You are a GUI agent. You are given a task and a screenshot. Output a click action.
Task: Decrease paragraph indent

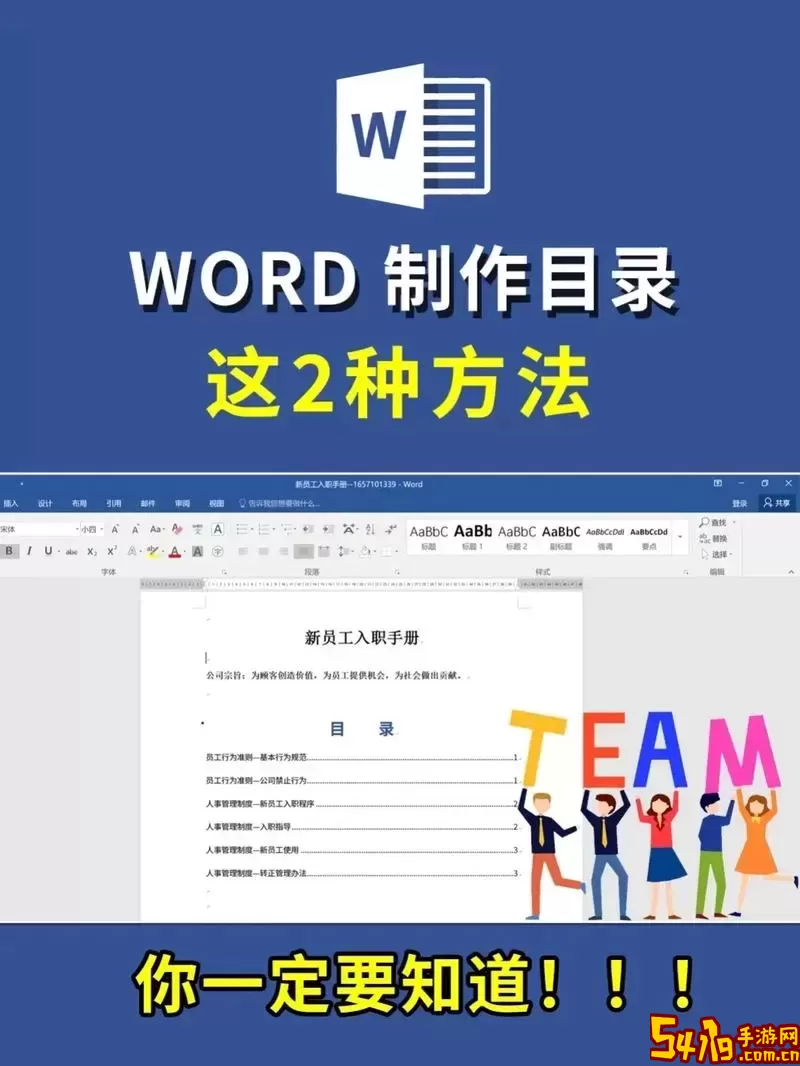pyautogui.click(x=308, y=530)
